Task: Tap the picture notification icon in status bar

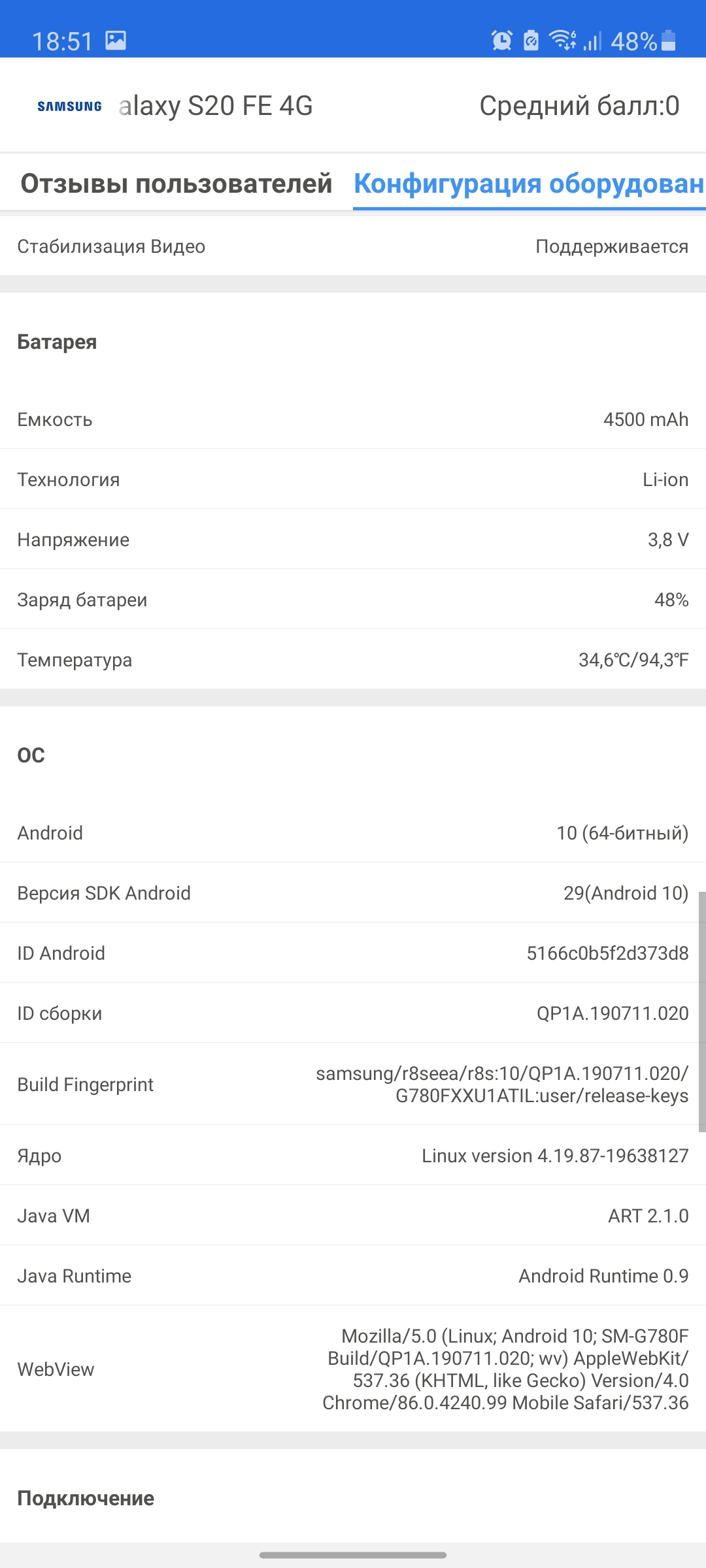Action: coord(116,41)
